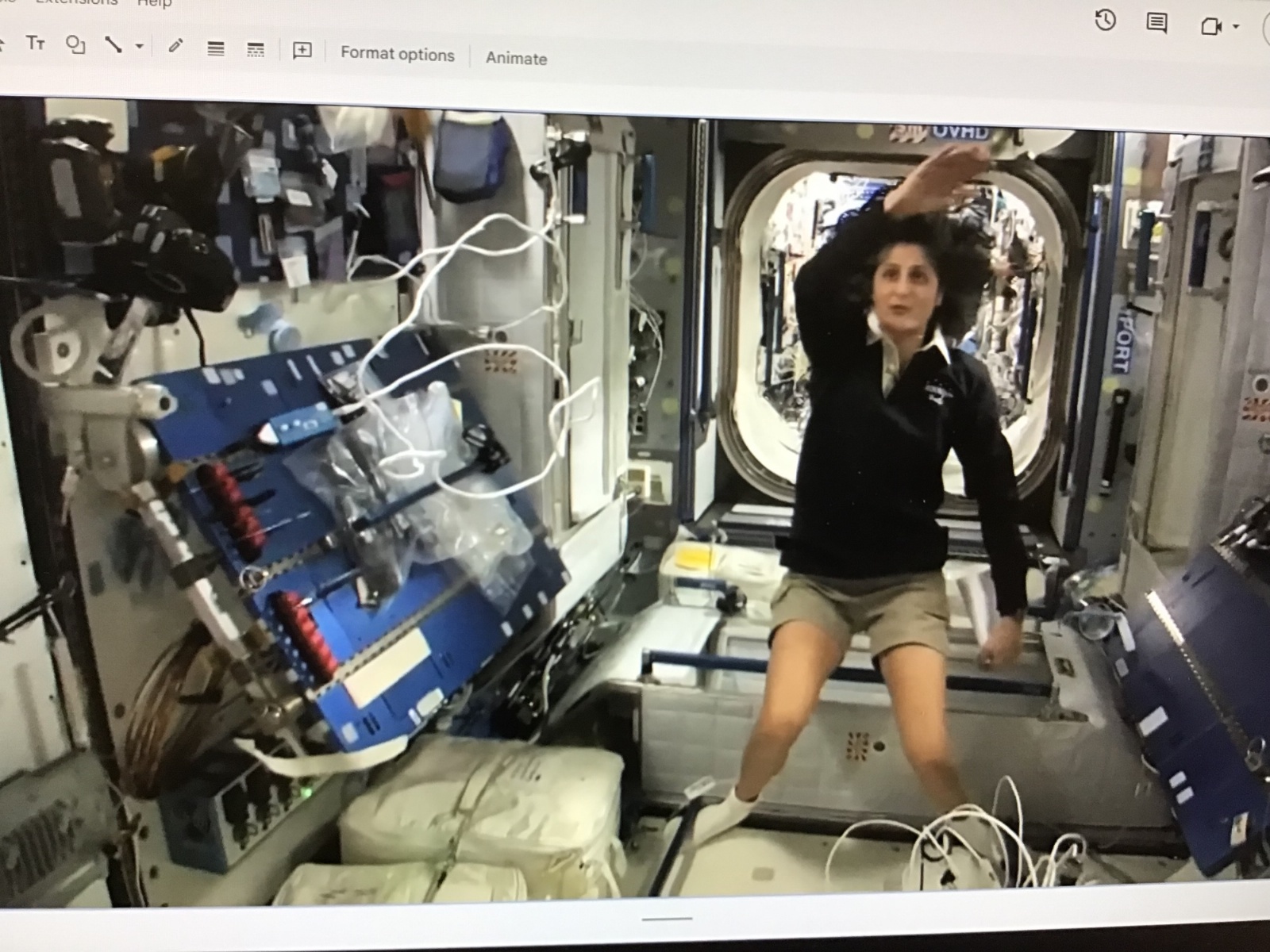Click the speaker notes drag handle

pos(668,919)
